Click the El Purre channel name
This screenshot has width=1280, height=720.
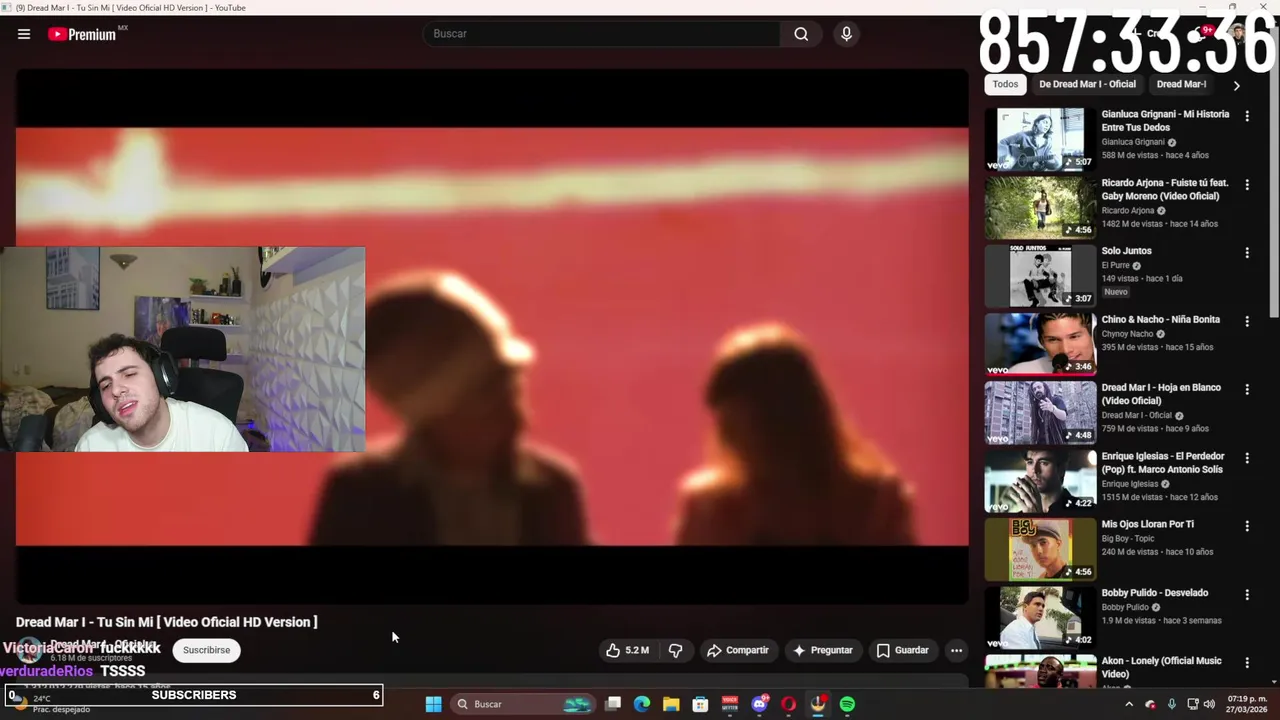tap(1115, 265)
